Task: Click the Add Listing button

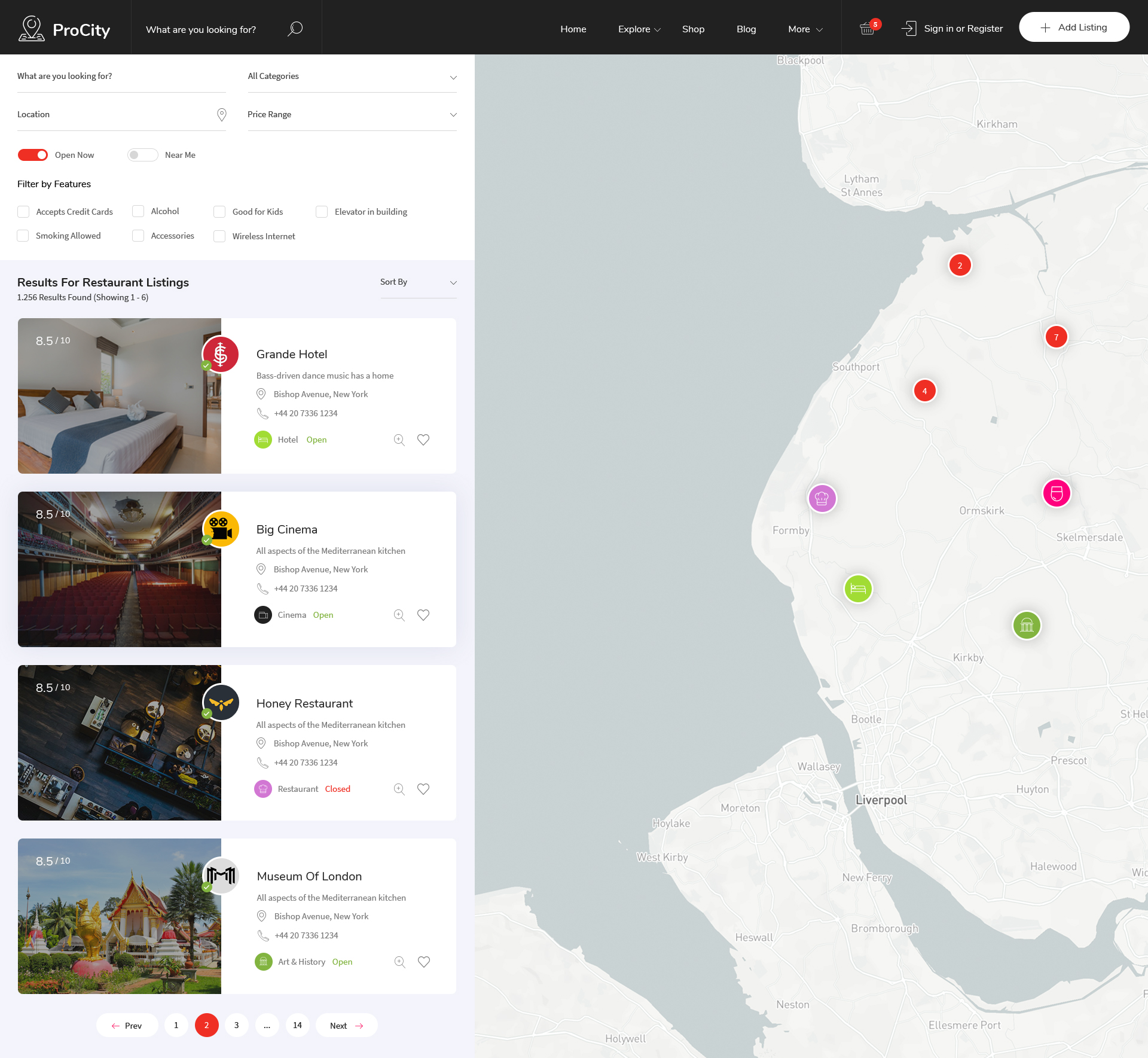Action: 1074,28
